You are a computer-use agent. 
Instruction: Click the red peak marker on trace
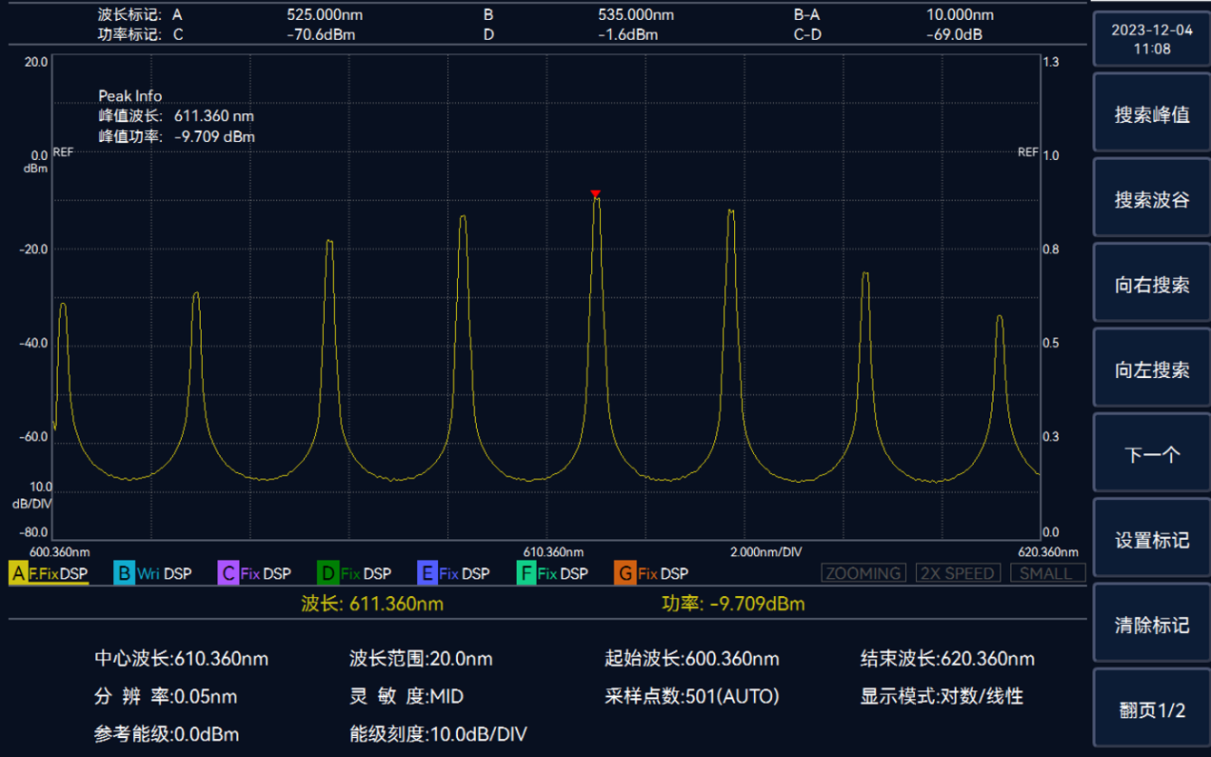tap(595, 193)
